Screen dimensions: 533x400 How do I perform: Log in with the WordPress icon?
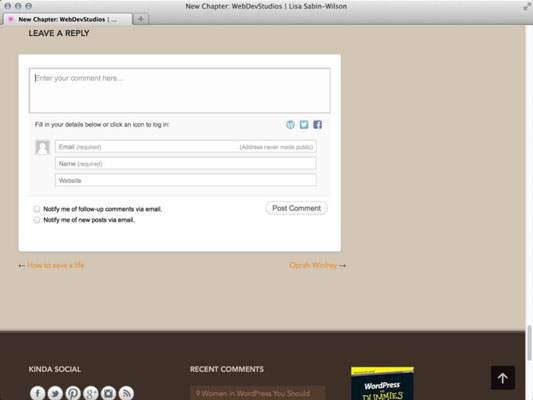coord(290,125)
